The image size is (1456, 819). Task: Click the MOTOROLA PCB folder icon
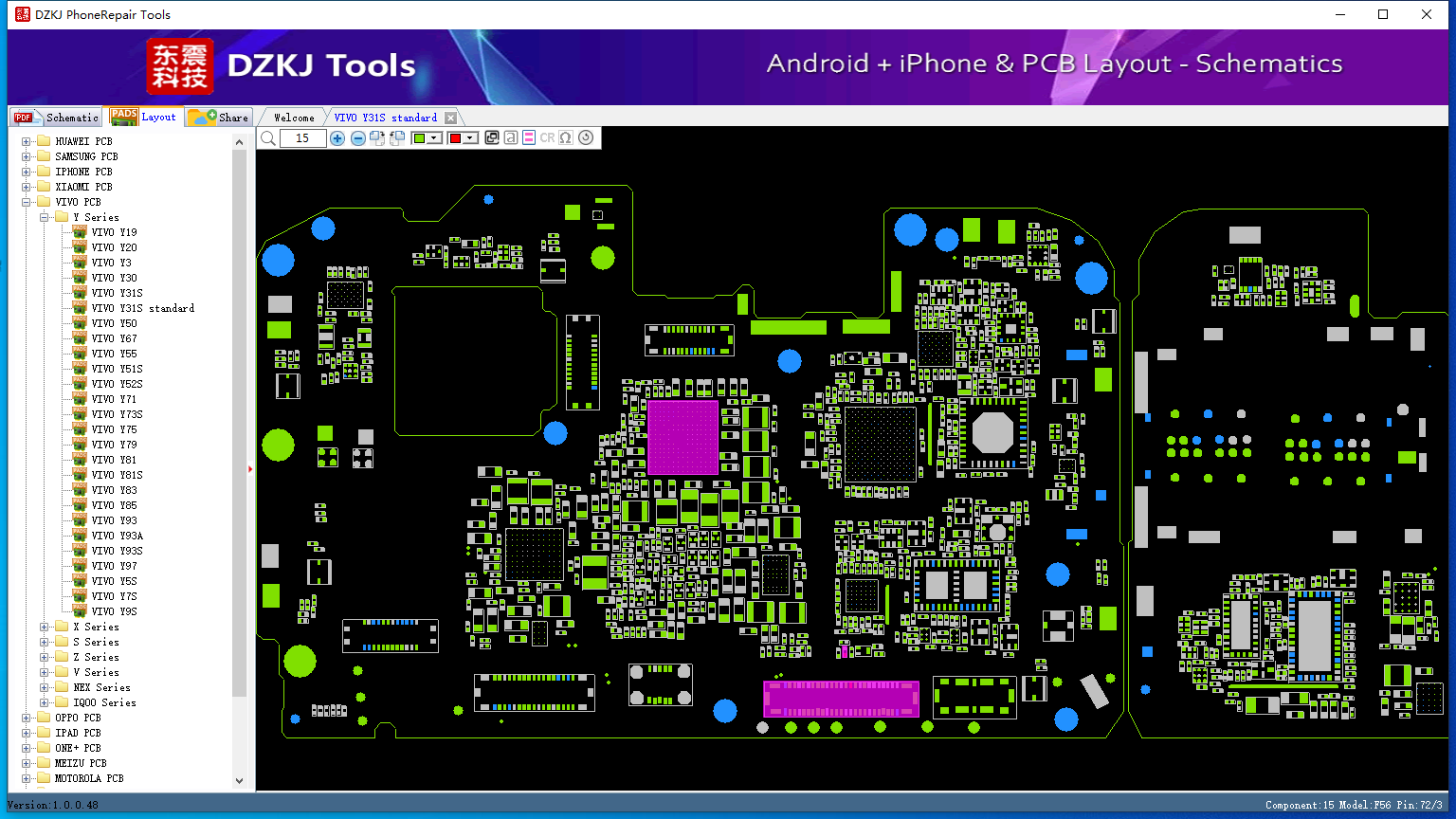coord(43,778)
